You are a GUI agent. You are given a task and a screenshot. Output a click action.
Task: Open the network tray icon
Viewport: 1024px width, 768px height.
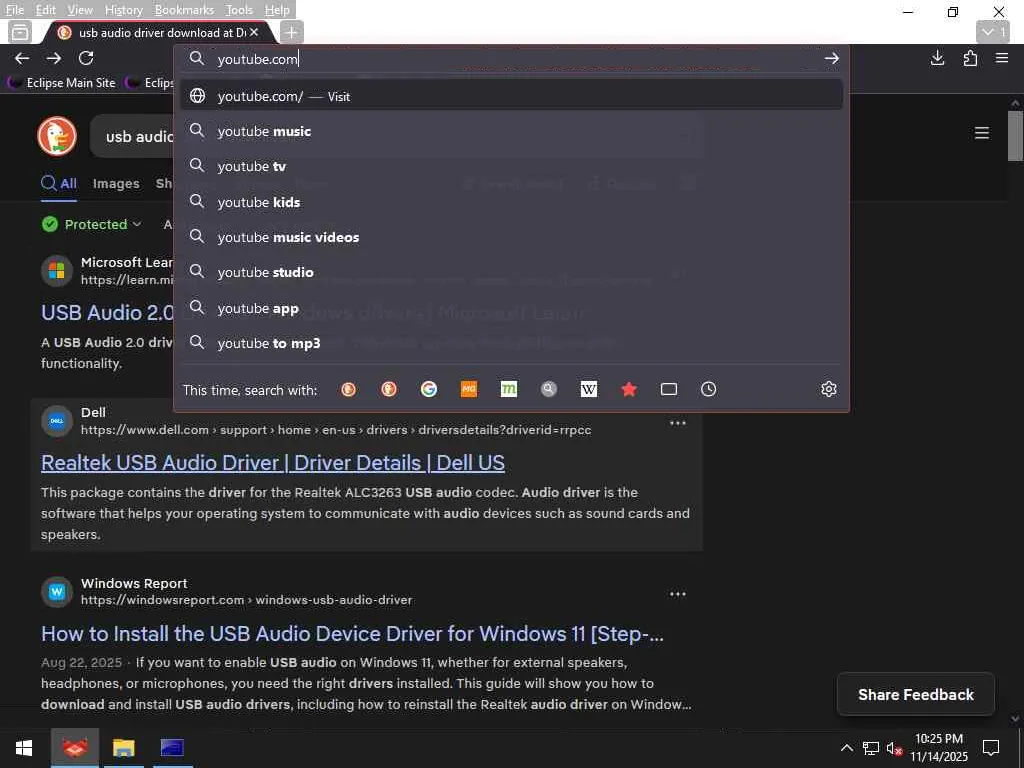pos(871,748)
